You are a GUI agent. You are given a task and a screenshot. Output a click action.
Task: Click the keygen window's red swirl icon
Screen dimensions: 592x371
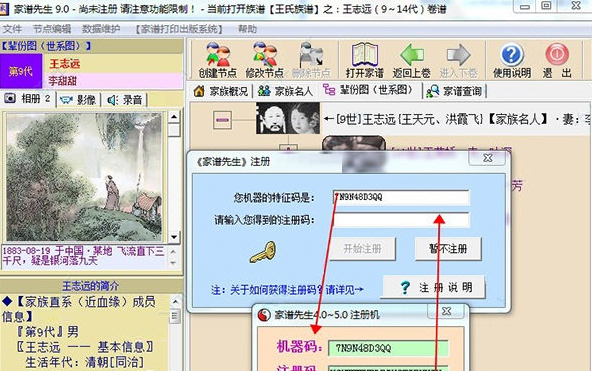click(264, 315)
